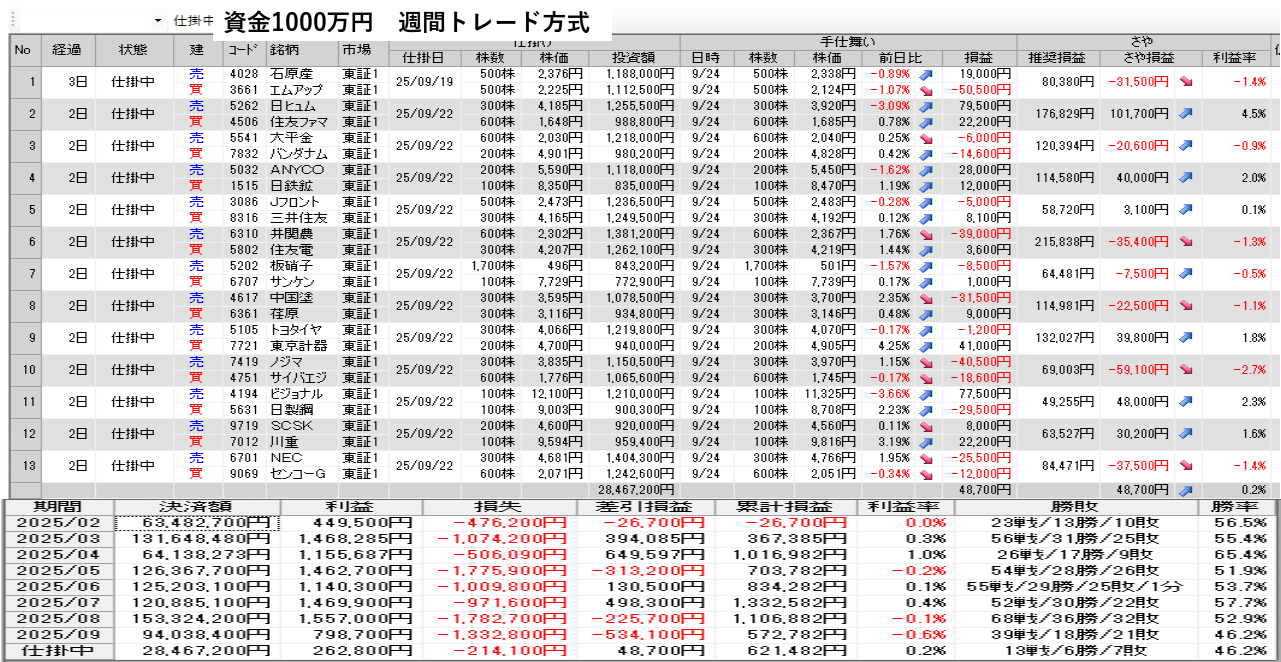Click red down arrow next to -59,100円
The height and width of the screenshot is (662, 1281).
1186,370
